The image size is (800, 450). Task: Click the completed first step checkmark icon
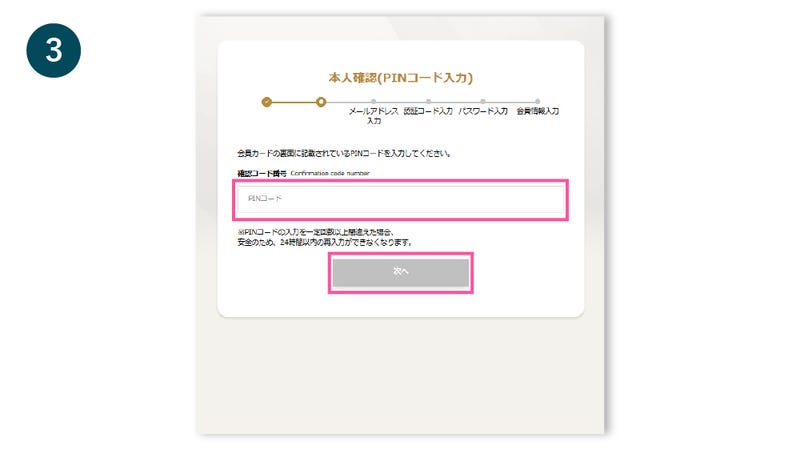tap(266, 102)
